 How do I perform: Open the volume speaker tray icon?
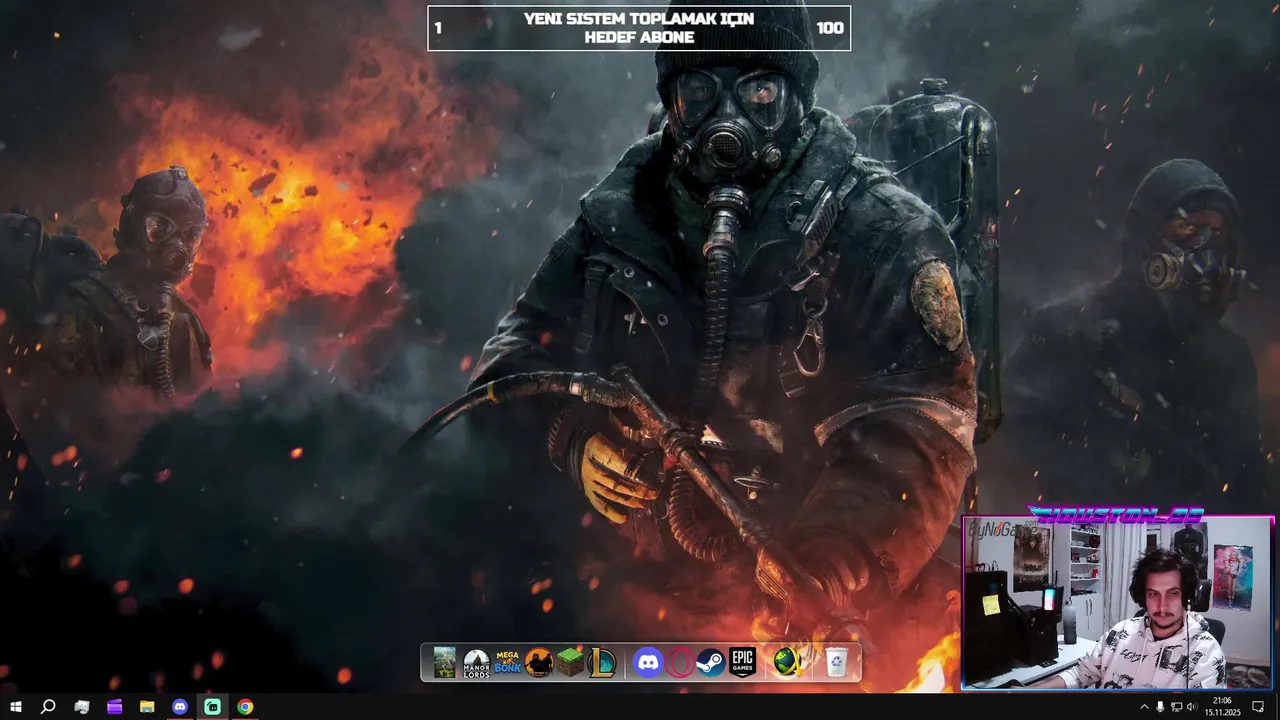pos(1191,707)
